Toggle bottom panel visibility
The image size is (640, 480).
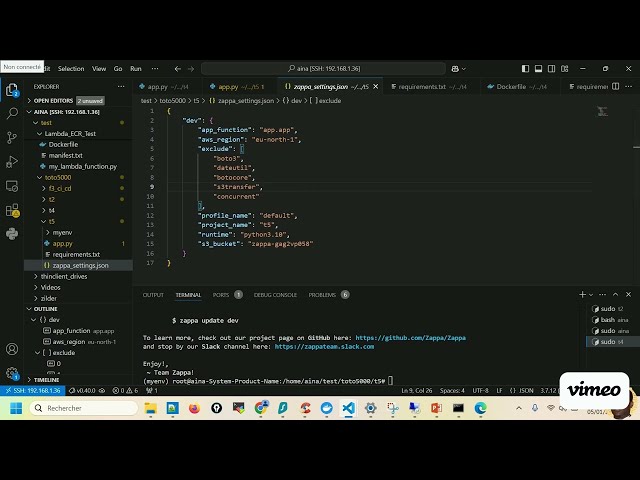(538, 69)
